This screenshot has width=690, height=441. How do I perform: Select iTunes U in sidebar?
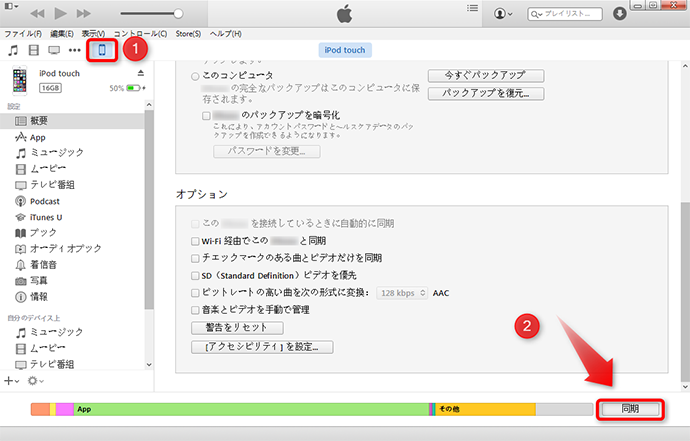click(x=72, y=217)
